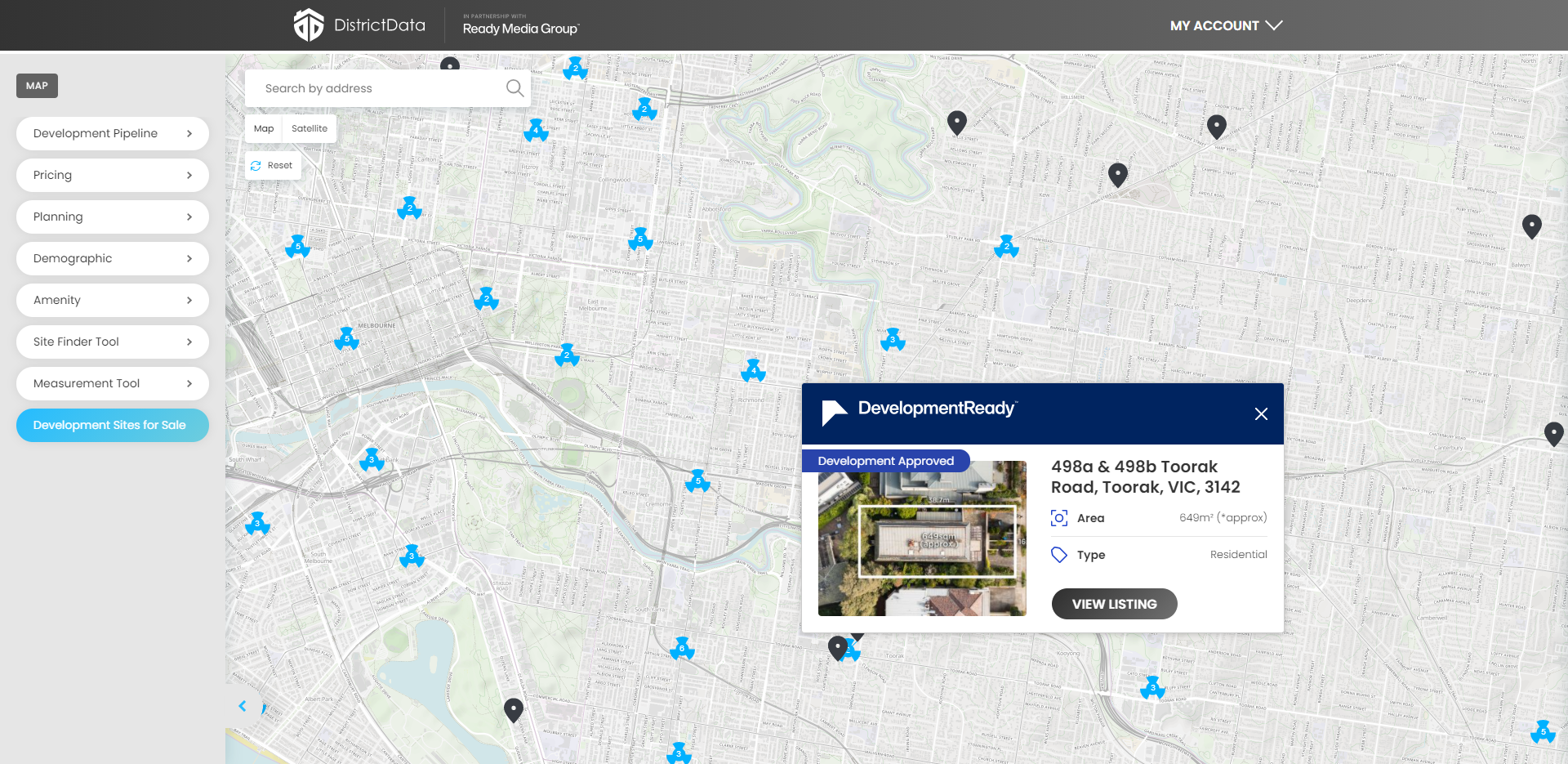Click the search magnifier icon
1568x764 pixels.
(x=514, y=88)
